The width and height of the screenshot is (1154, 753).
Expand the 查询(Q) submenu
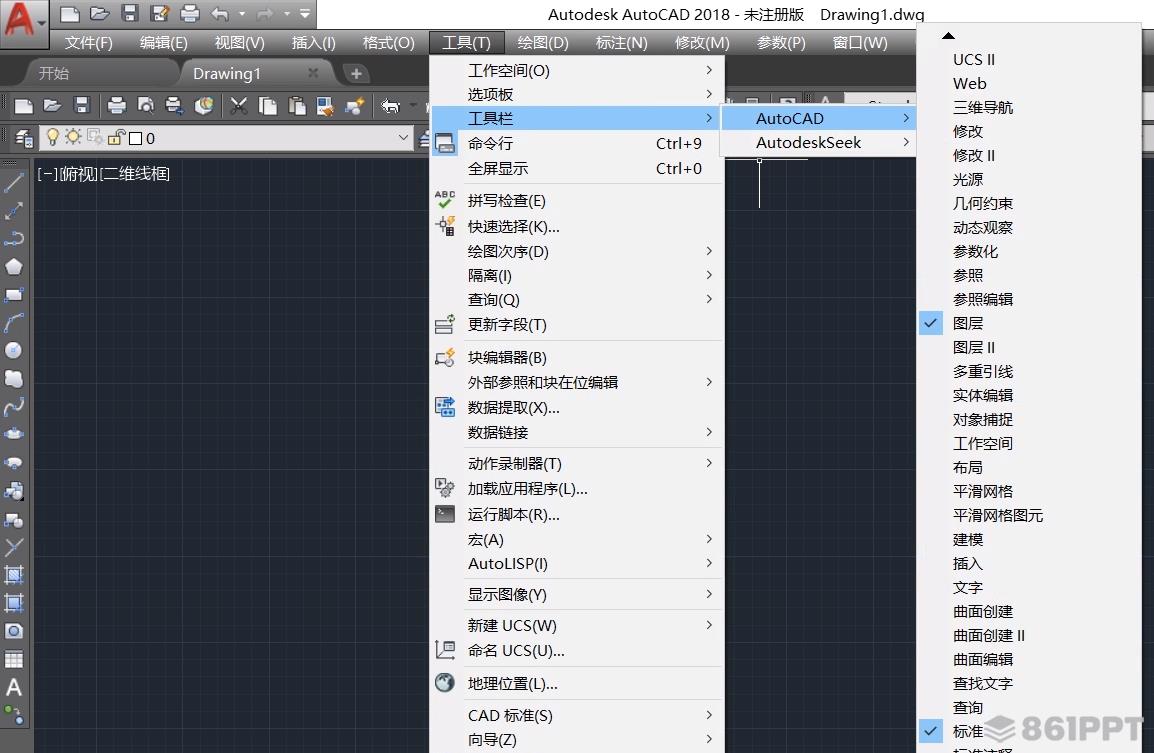point(577,299)
